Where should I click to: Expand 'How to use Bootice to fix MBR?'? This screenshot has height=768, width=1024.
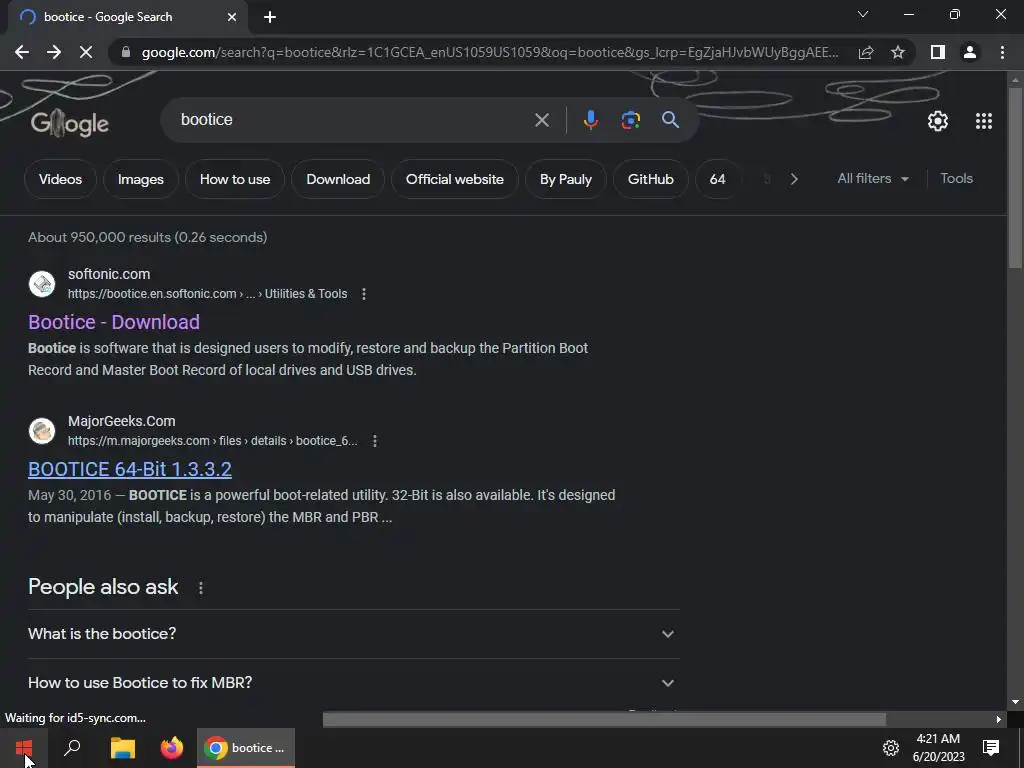[x=353, y=682]
